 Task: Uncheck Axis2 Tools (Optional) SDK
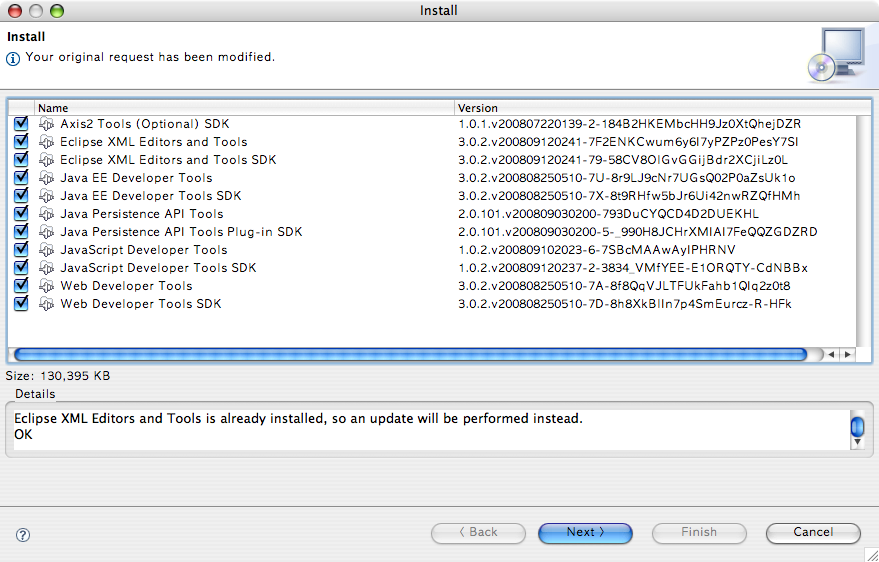tap(21, 123)
